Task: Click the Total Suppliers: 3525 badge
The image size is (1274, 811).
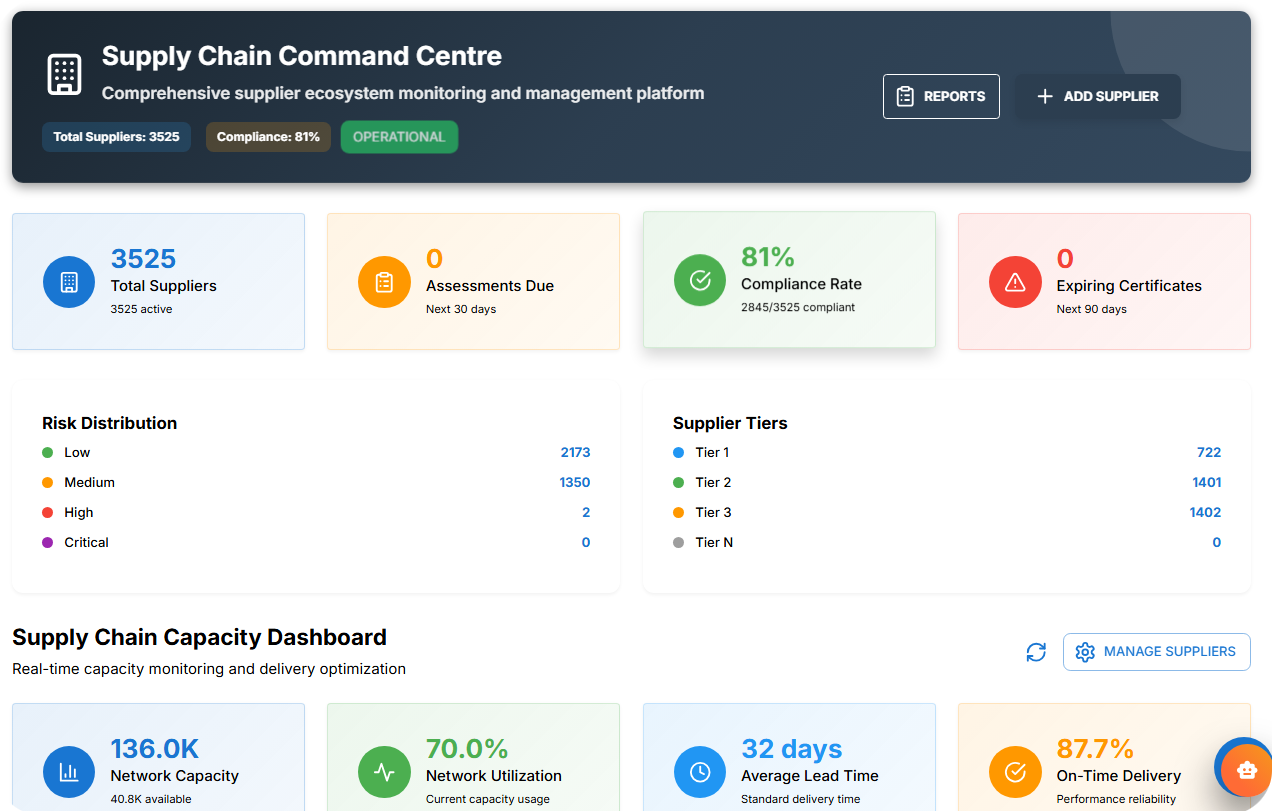Action: [x=116, y=137]
